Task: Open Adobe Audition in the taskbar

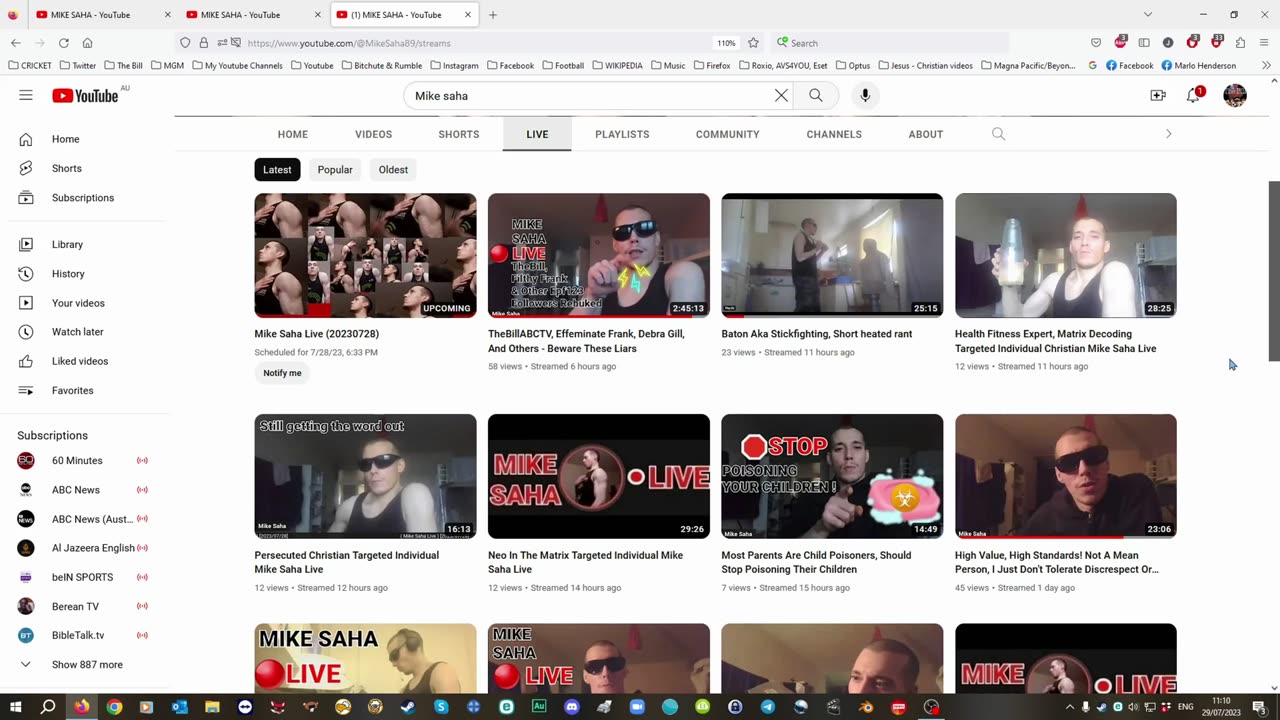Action: pyautogui.click(x=539, y=707)
